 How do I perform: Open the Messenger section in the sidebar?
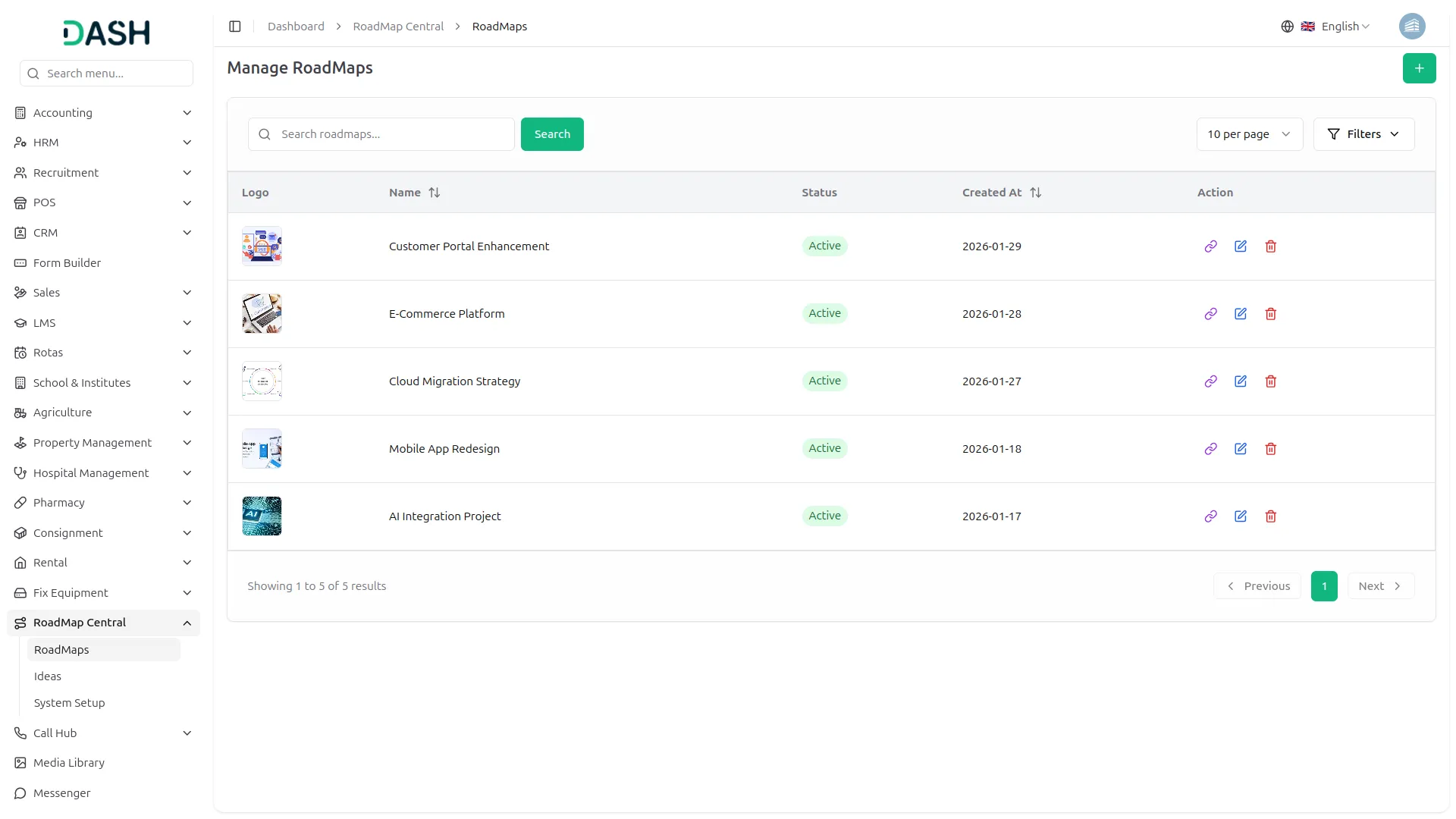(60, 792)
